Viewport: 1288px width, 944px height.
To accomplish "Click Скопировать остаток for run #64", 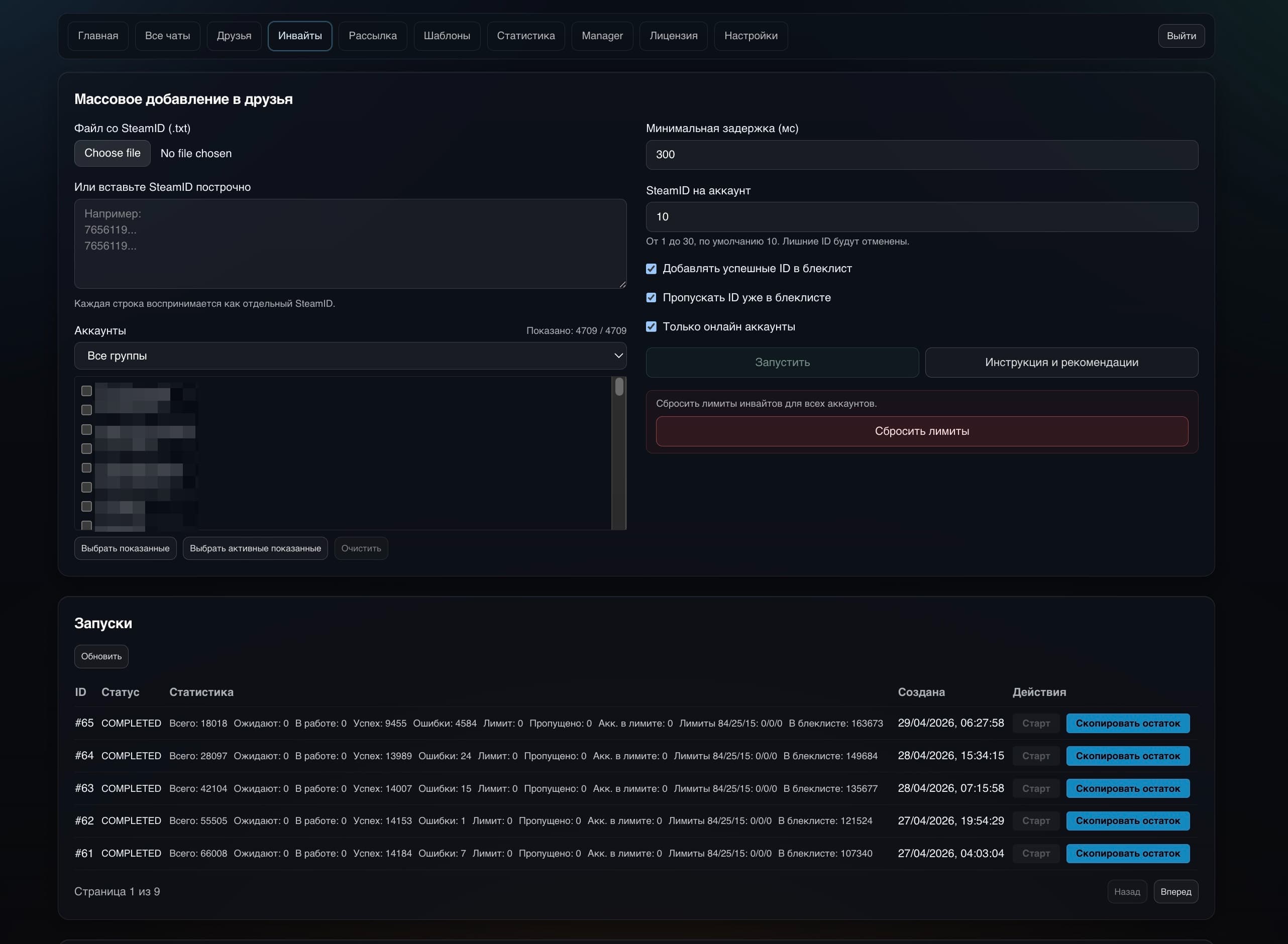I will [1127, 756].
